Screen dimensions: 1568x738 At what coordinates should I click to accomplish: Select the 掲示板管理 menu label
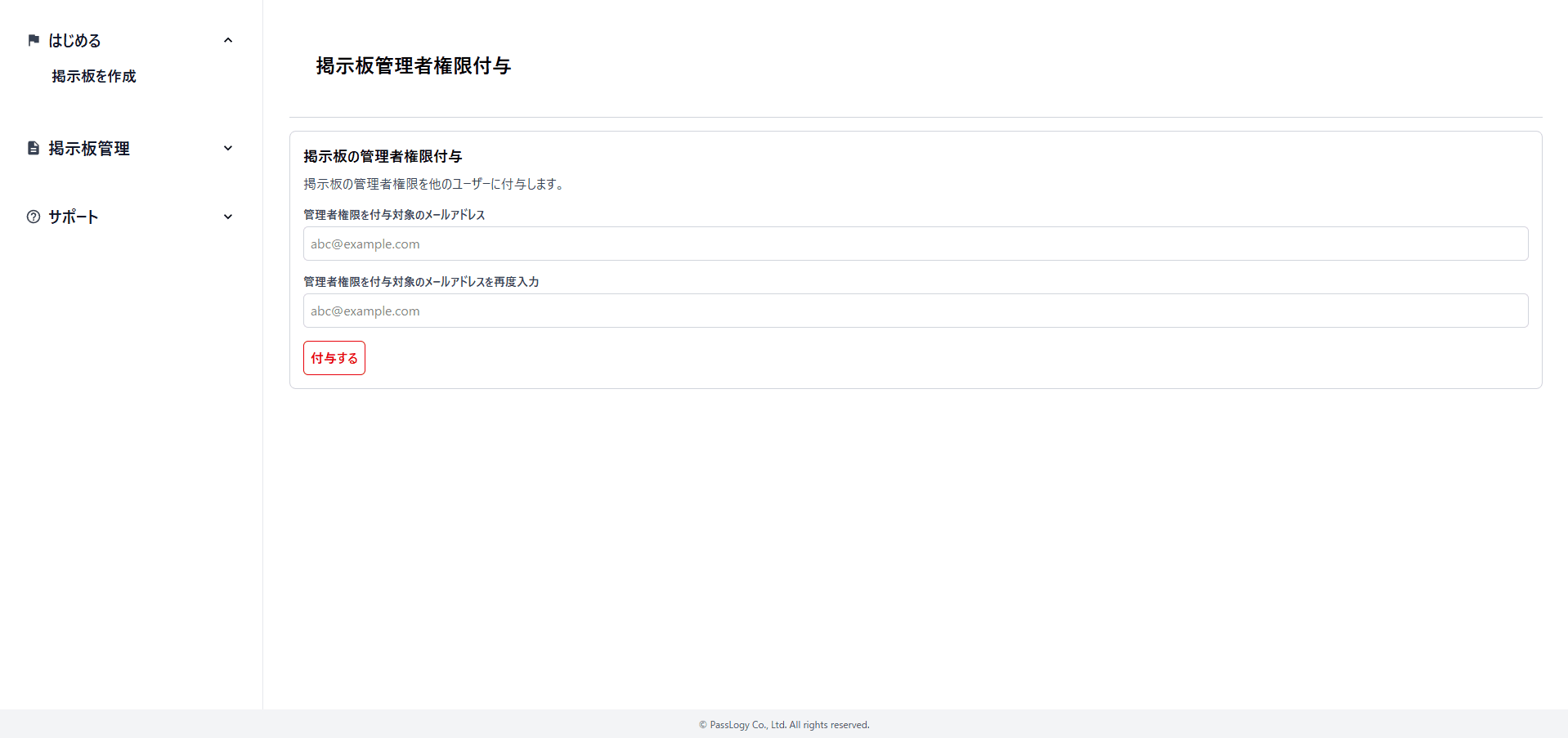[x=89, y=148]
